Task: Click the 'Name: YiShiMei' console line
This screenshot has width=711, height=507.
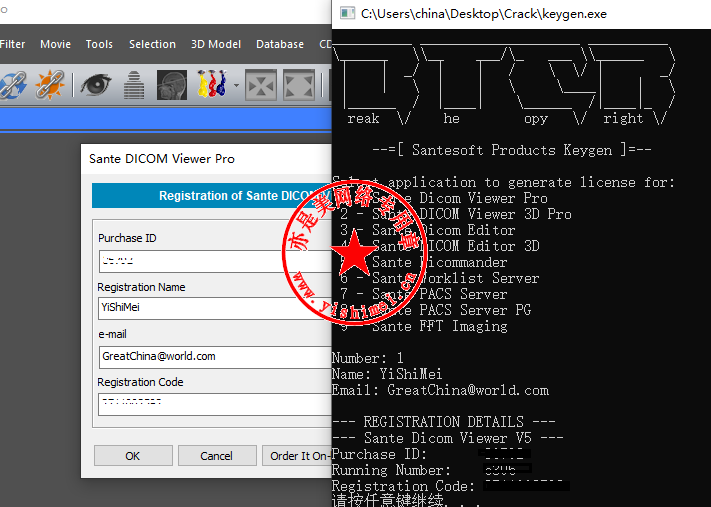Action: click(387, 374)
